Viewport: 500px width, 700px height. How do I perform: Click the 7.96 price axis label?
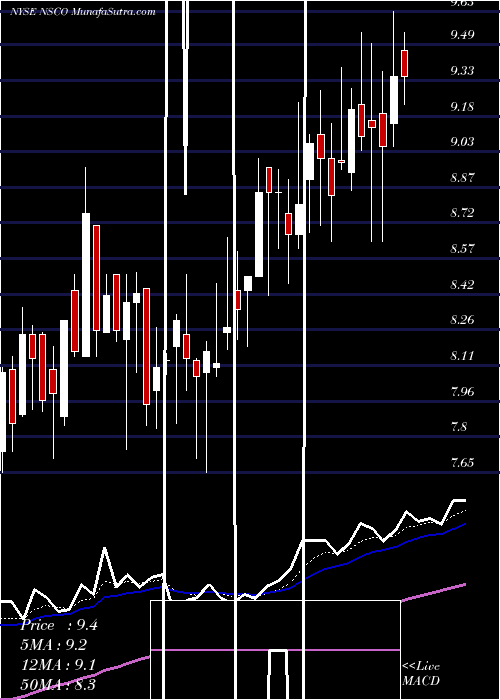(462, 392)
